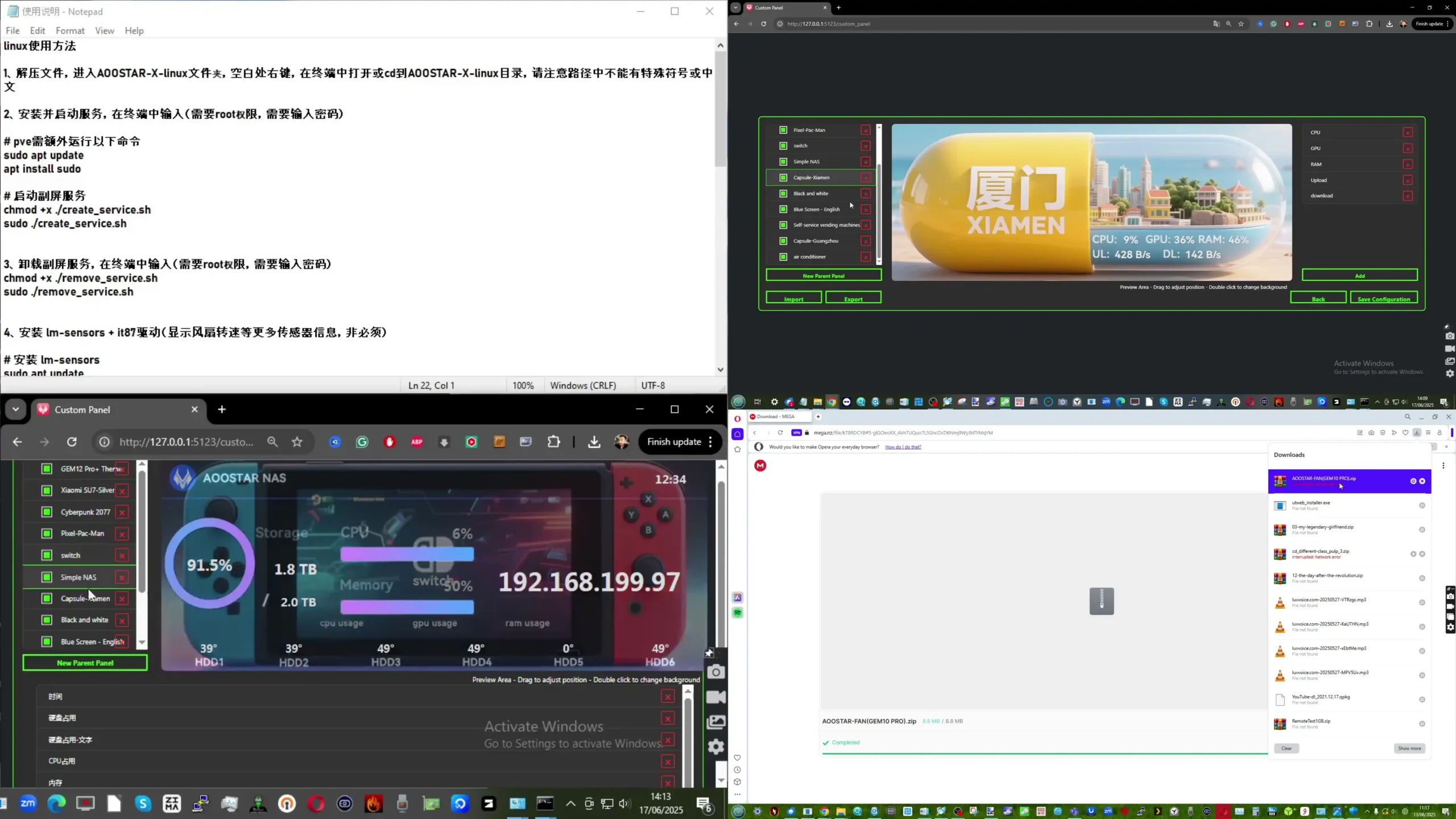
Task: Open Opera's search tabs magnifier icon
Action: tap(1408, 417)
